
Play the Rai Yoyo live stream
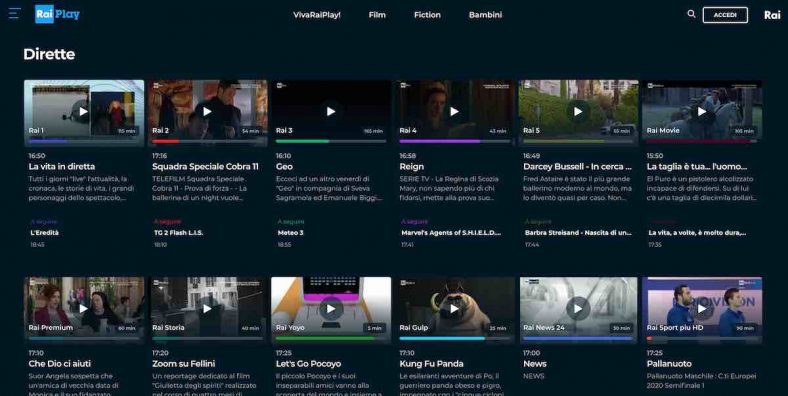pyautogui.click(x=331, y=309)
